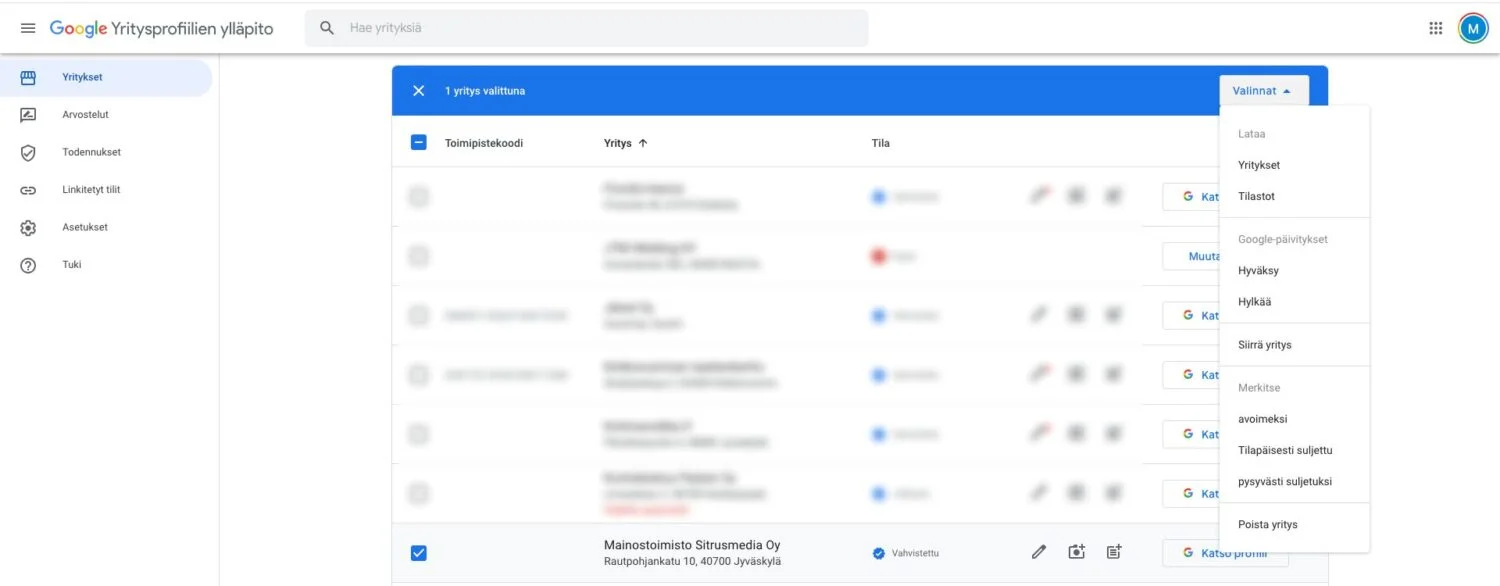The height and width of the screenshot is (586, 1500).
Task: Click the Hae yrityksiä search field
Action: [500, 28]
